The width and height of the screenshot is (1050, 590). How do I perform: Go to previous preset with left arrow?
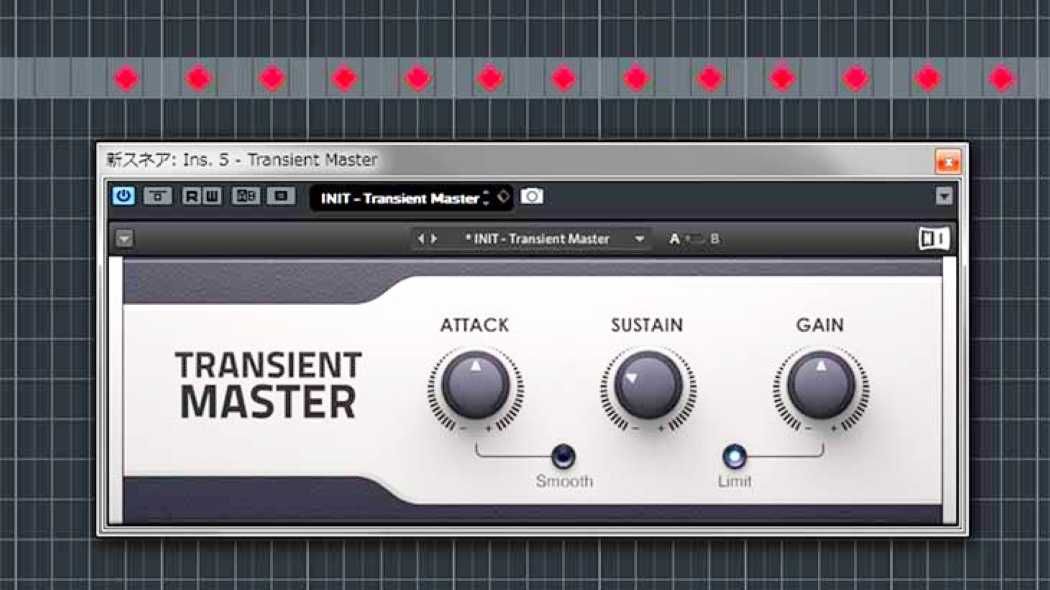(x=421, y=238)
